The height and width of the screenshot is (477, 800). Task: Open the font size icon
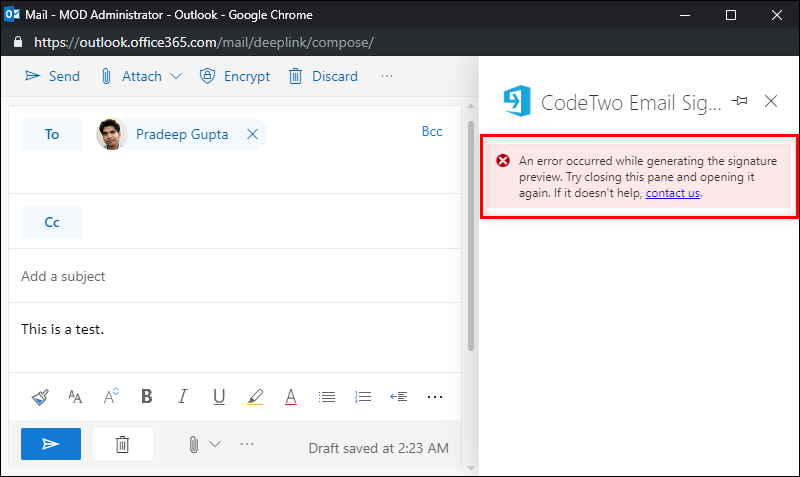(111, 396)
